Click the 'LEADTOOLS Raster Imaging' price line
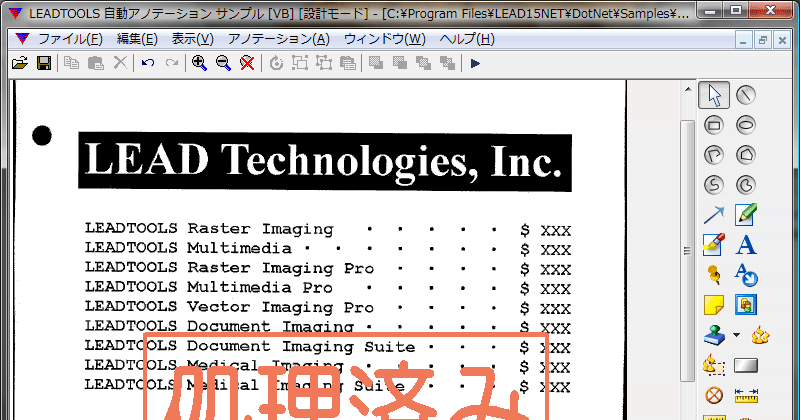 tap(328, 229)
